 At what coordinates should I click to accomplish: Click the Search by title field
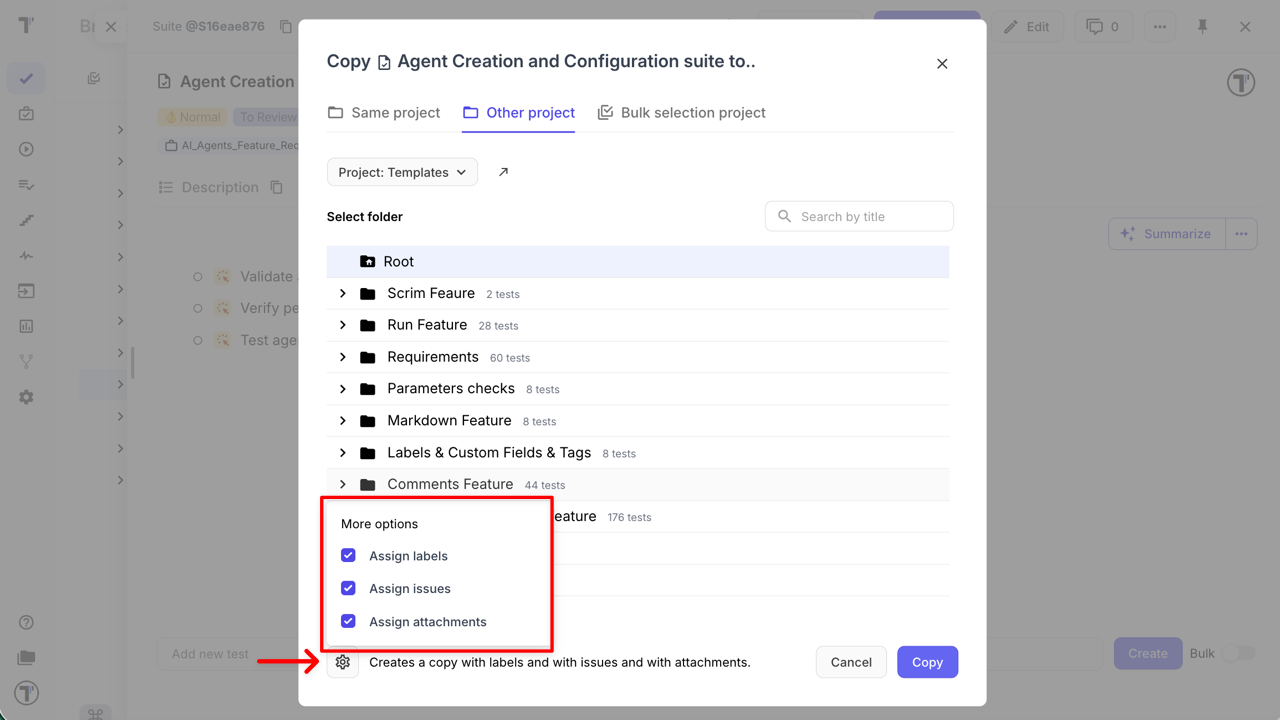(x=870, y=216)
